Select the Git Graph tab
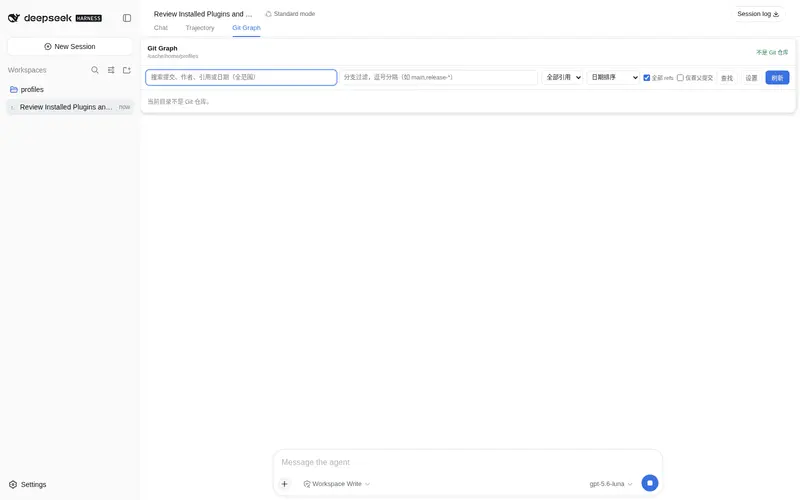The image size is (800, 500). [246, 28]
